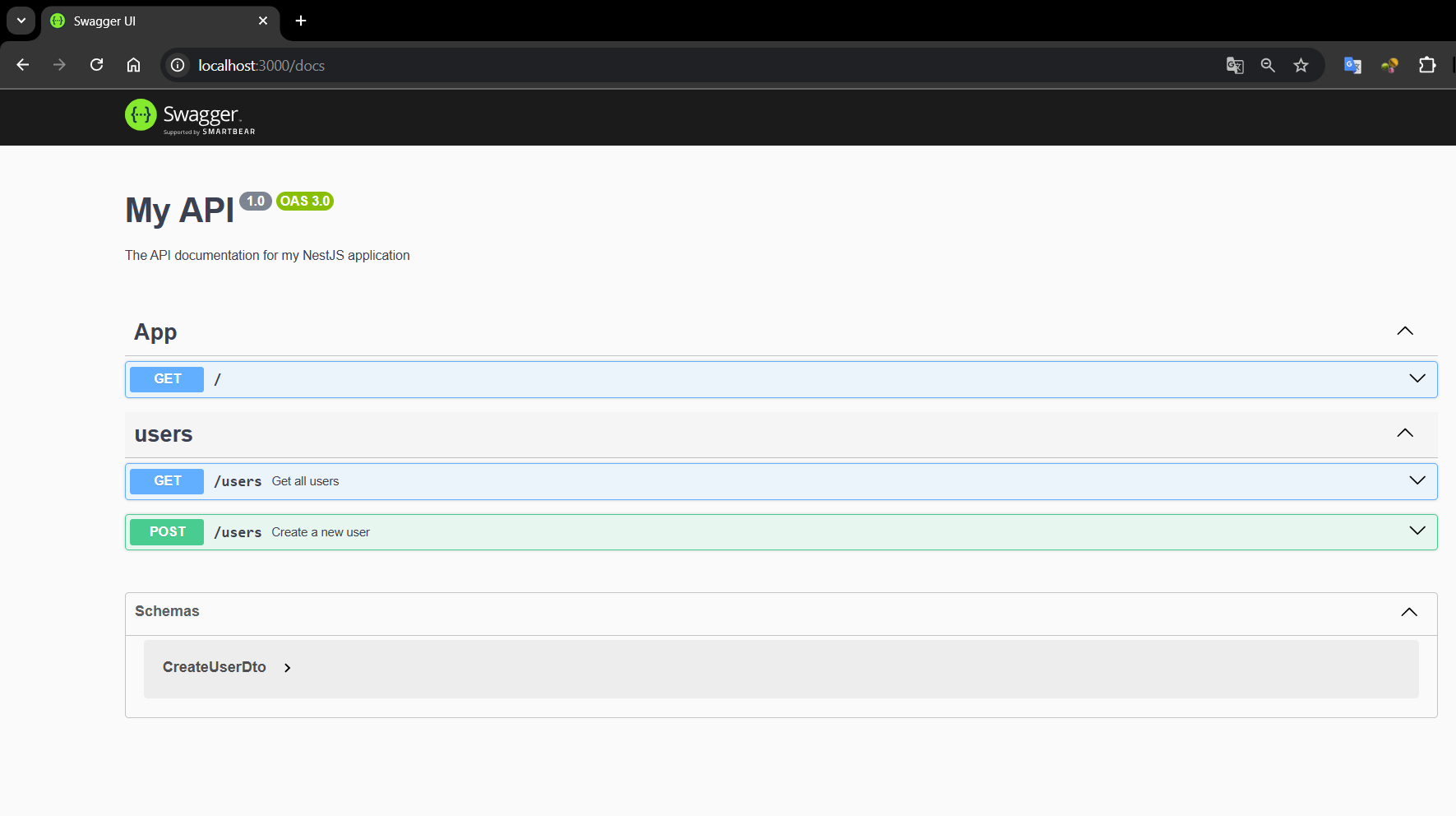Collapse the users section chevron
Image resolution: width=1456 pixels, height=816 pixels.
1404,433
